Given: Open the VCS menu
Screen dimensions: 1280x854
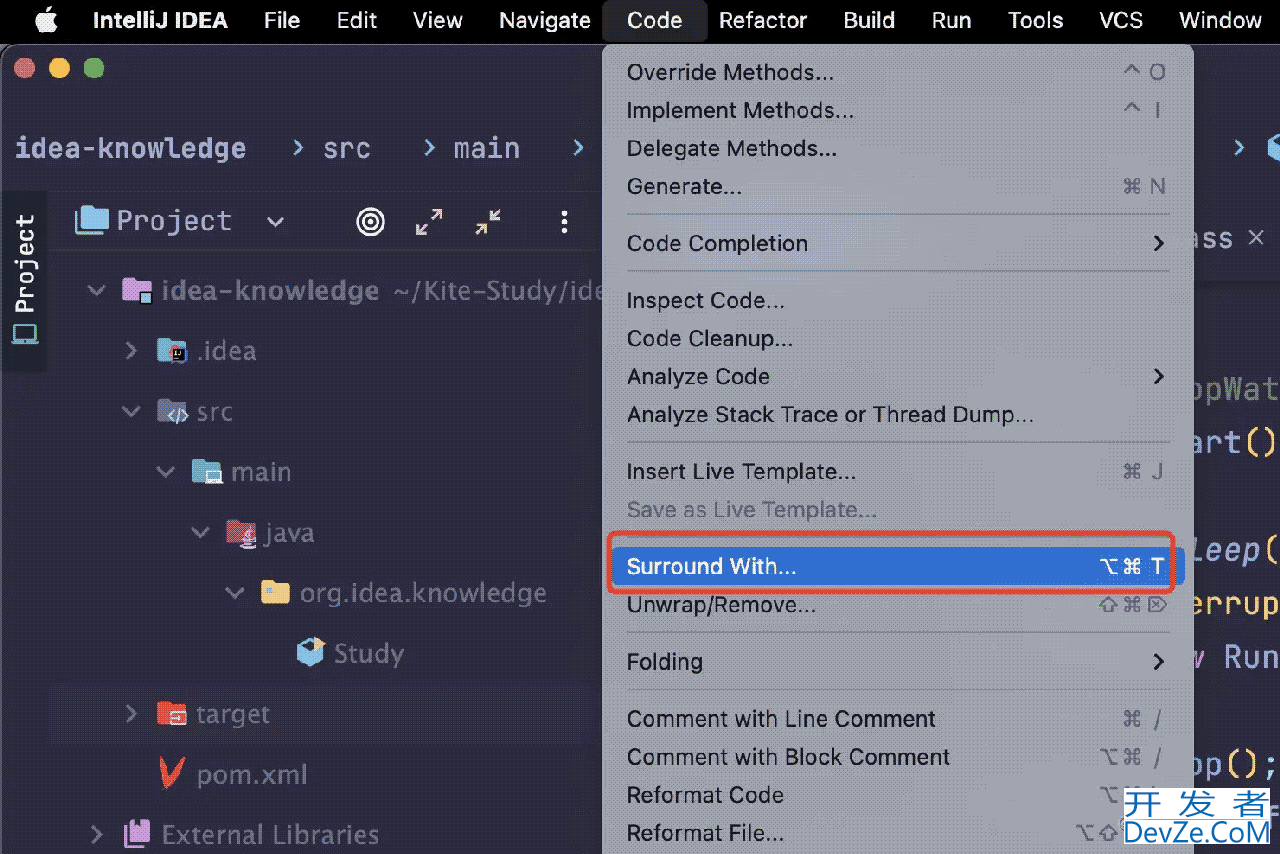Looking at the screenshot, I should tap(1121, 20).
